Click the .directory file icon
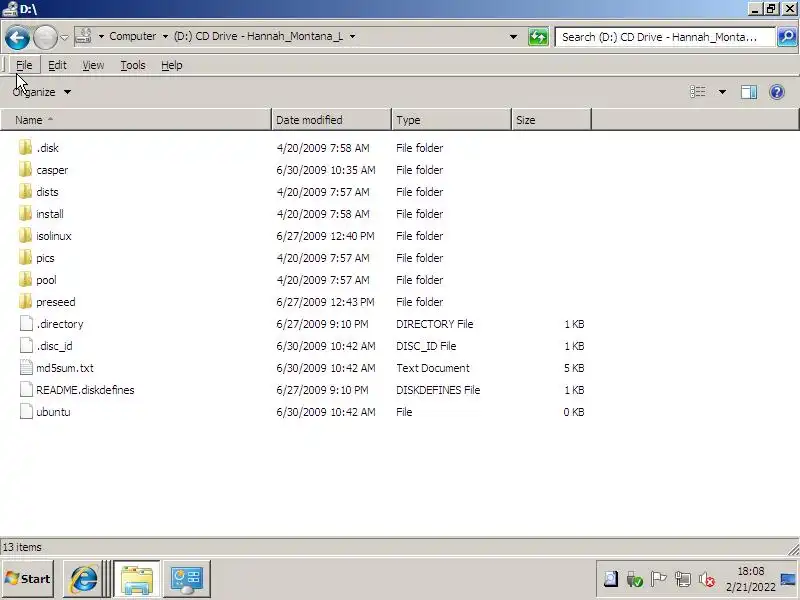This screenshot has height=600, width=800. [x=26, y=323]
